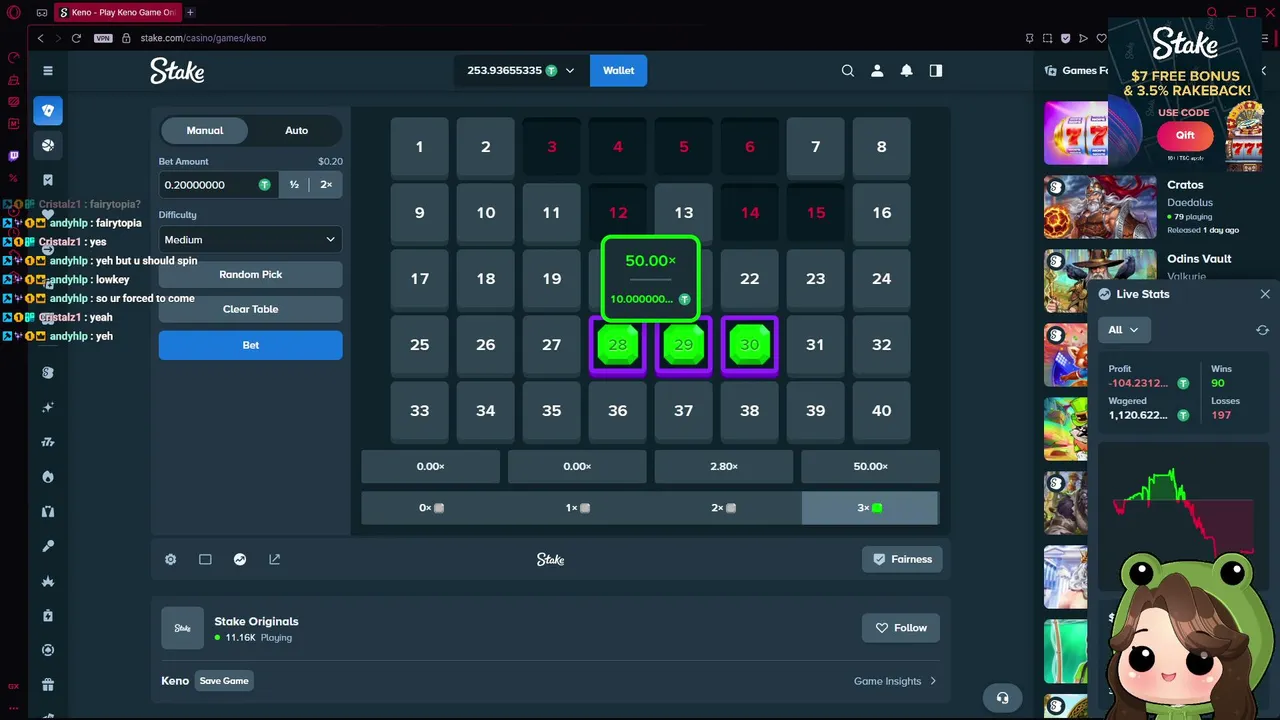Toggle Keno tile number 22
The width and height of the screenshot is (1280, 720).
point(750,280)
